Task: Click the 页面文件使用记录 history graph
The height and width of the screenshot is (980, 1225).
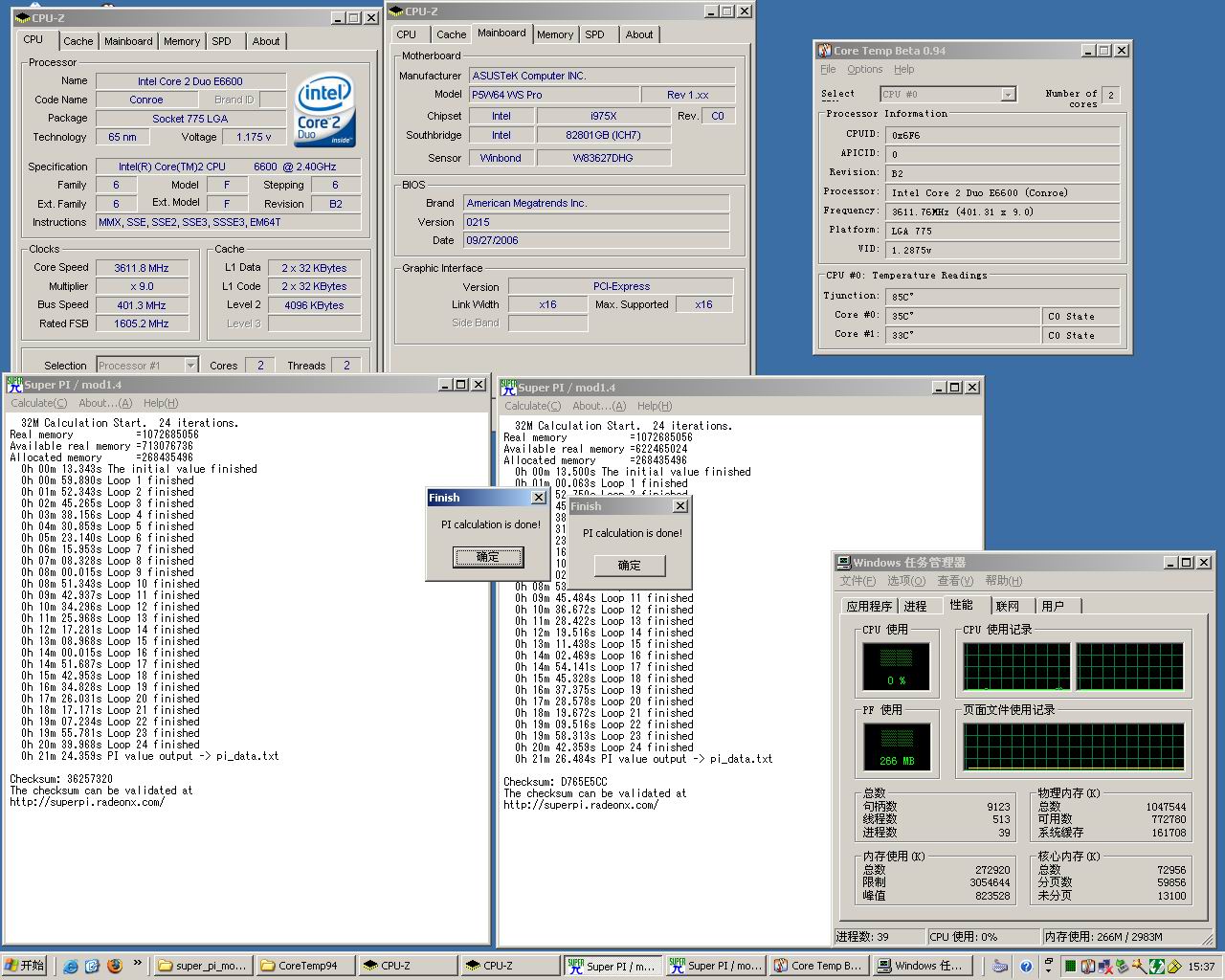Action: click(x=1074, y=747)
